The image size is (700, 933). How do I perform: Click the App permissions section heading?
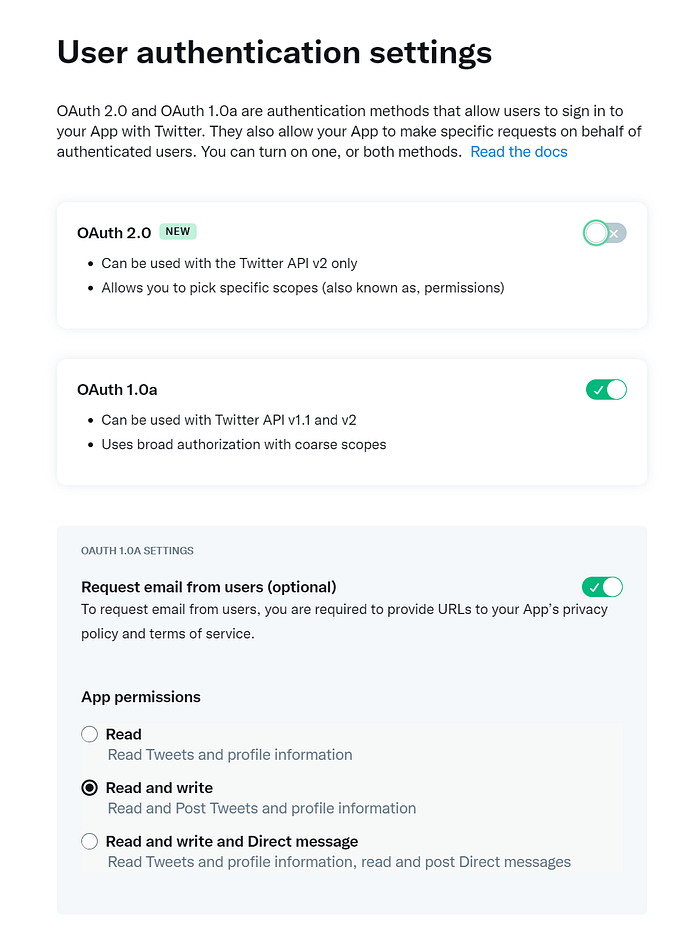tap(141, 697)
